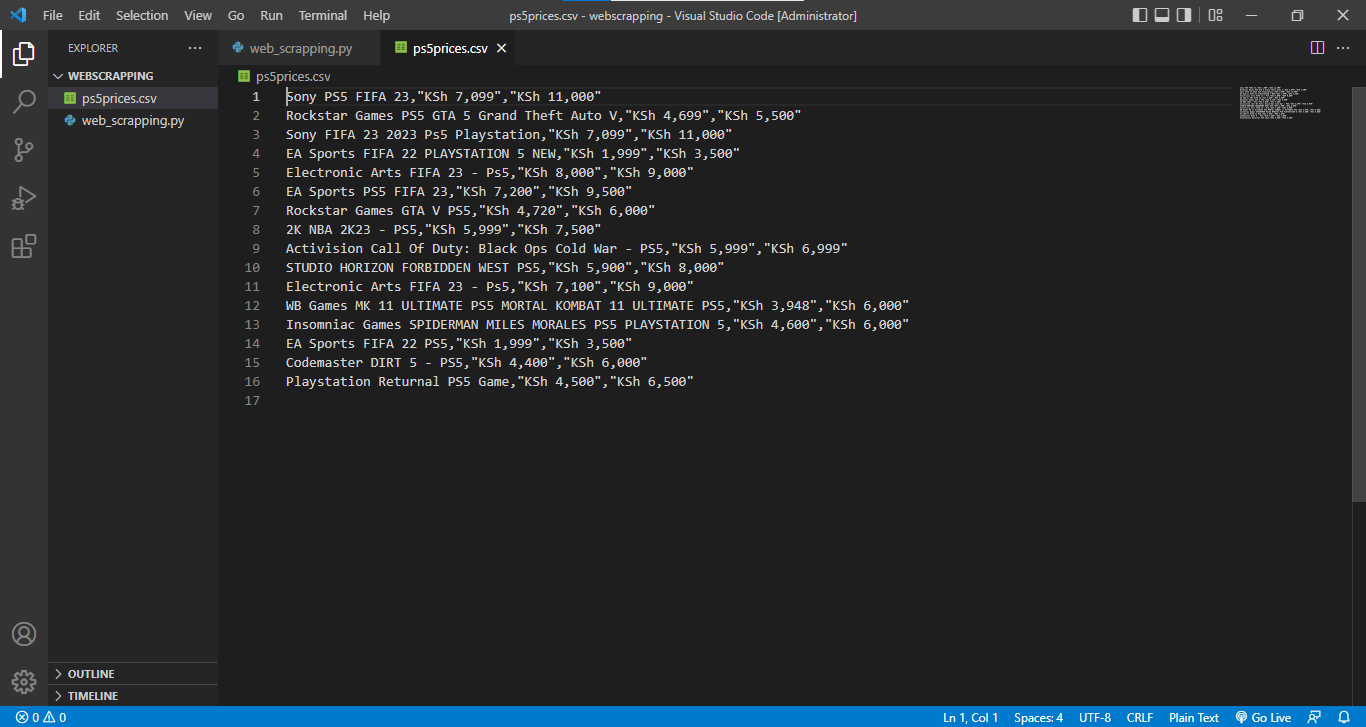Open Run and Debug view
Image resolution: width=1366 pixels, height=727 pixels.
tap(24, 198)
